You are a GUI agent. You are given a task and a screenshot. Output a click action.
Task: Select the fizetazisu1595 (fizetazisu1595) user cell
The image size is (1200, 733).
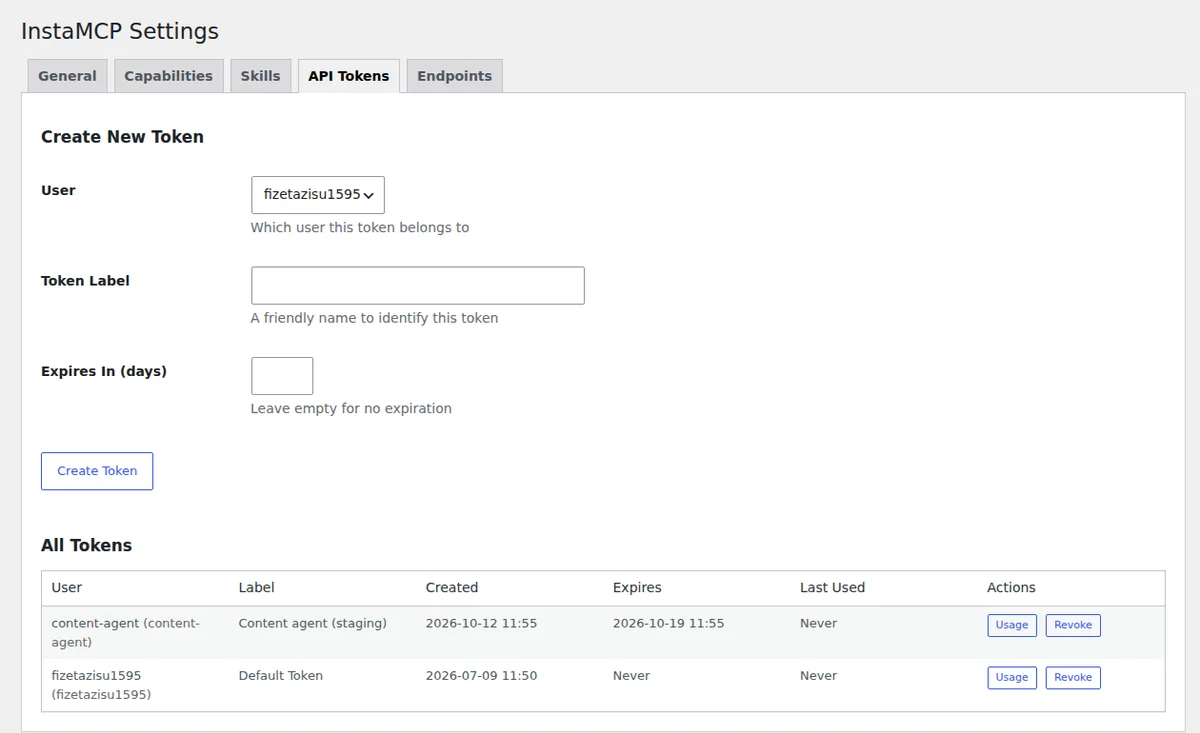(101, 685)
